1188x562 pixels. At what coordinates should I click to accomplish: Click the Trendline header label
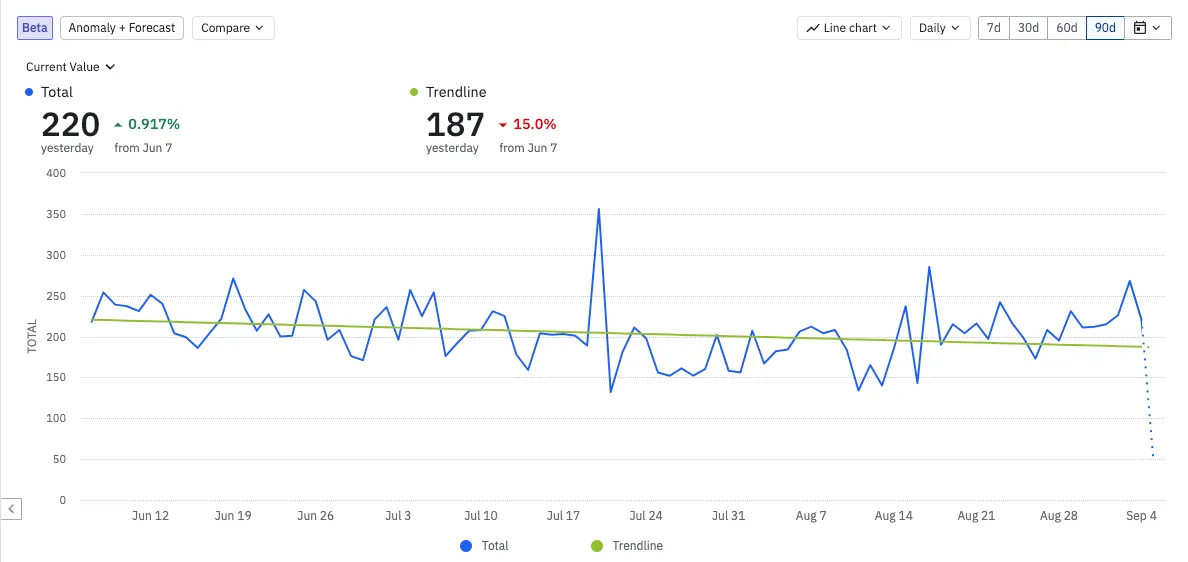[456, 92]
